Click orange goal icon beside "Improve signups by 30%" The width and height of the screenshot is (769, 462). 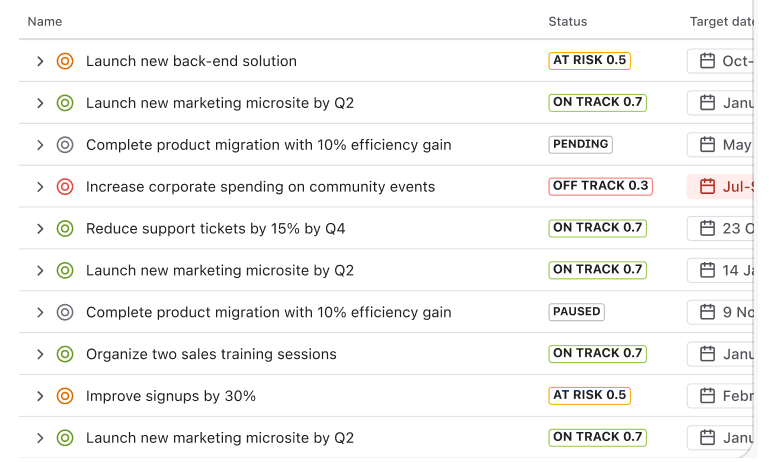click(x=65, y=396)
